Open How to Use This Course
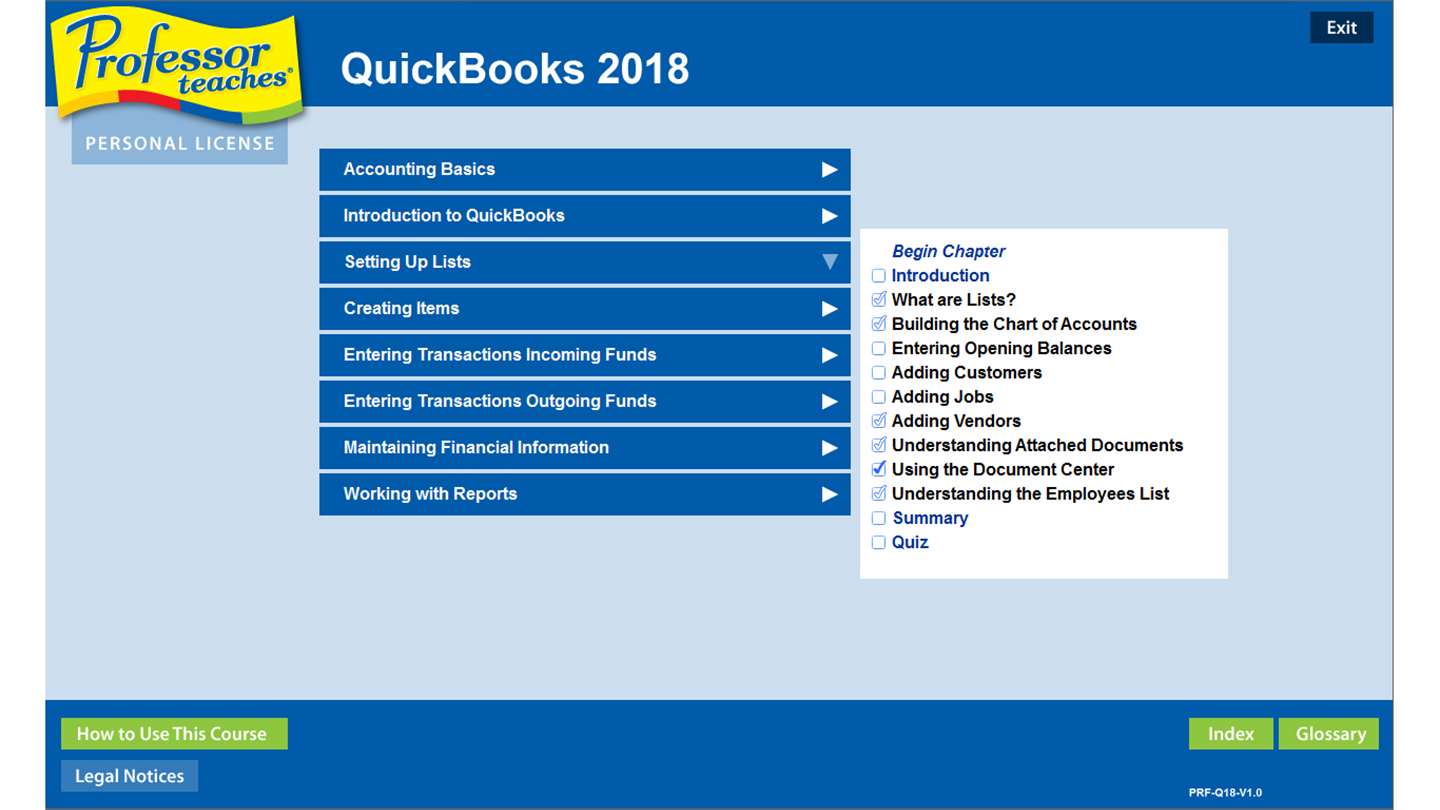 (x=174, y=734)
